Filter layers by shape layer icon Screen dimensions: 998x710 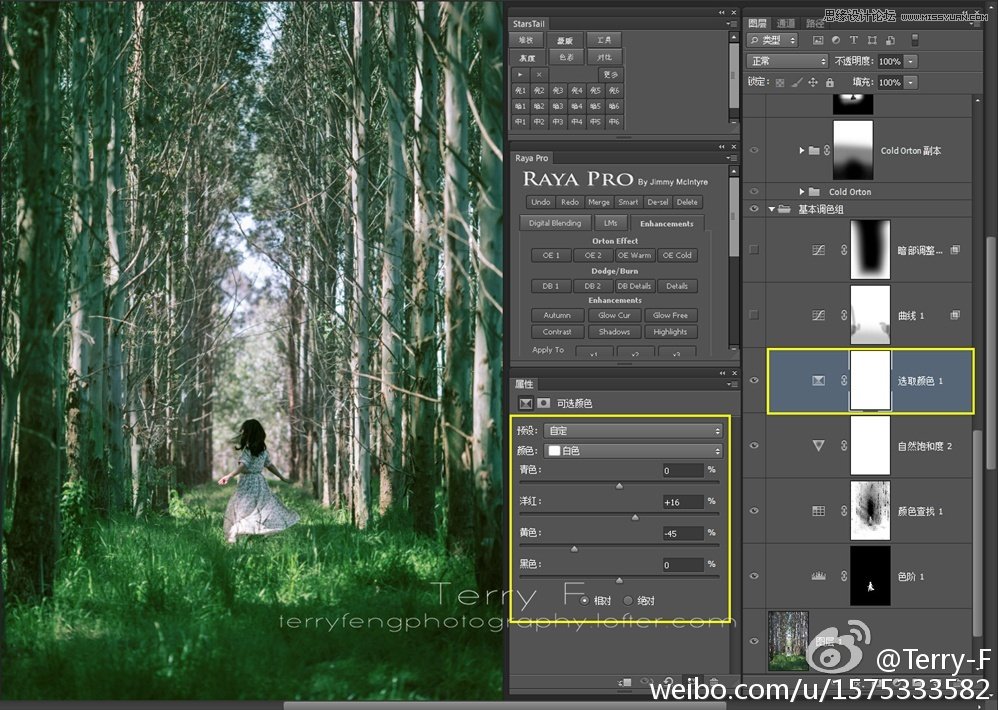tap(872, 40)
